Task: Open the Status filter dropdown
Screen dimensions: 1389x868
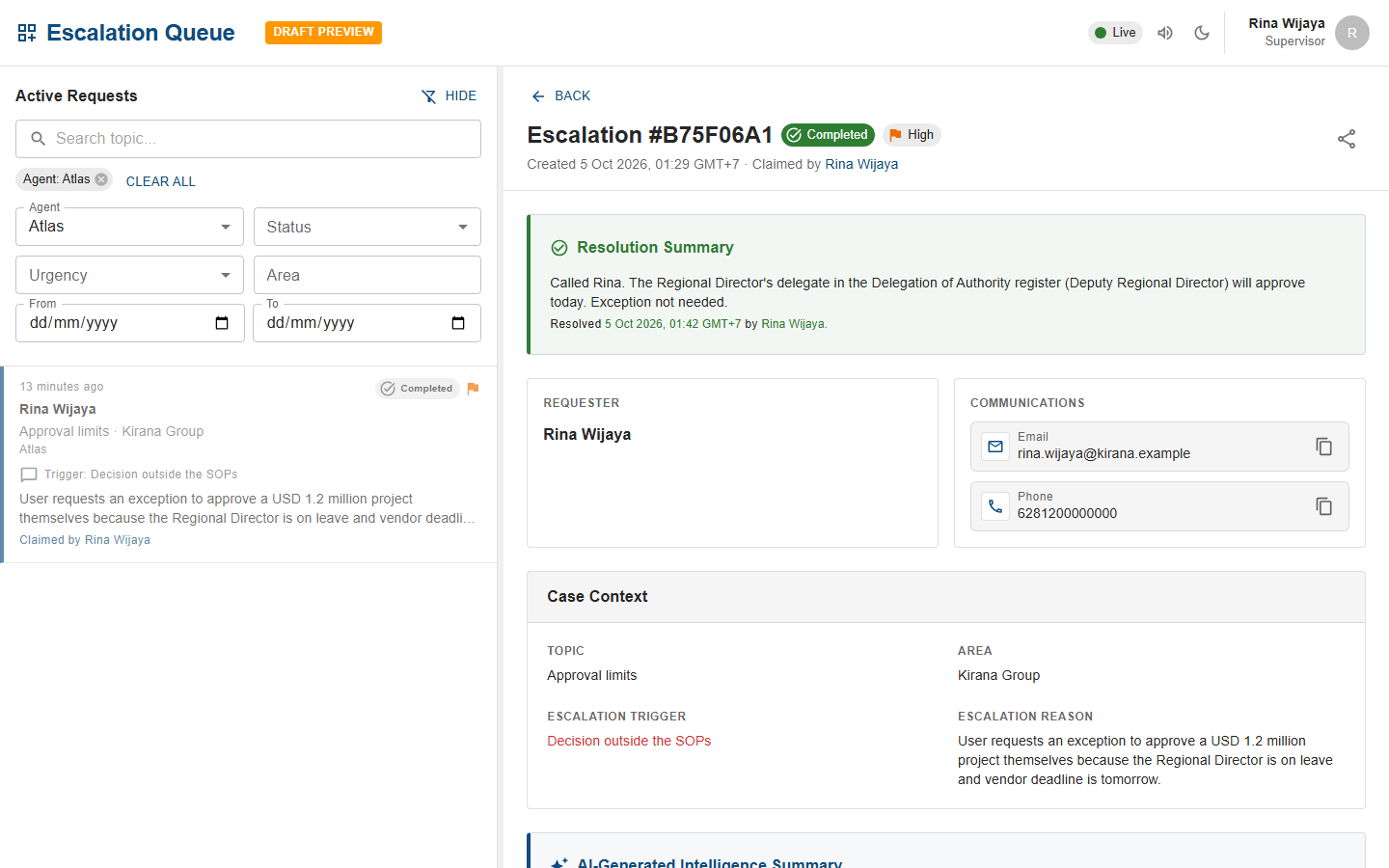Action: 367,227
